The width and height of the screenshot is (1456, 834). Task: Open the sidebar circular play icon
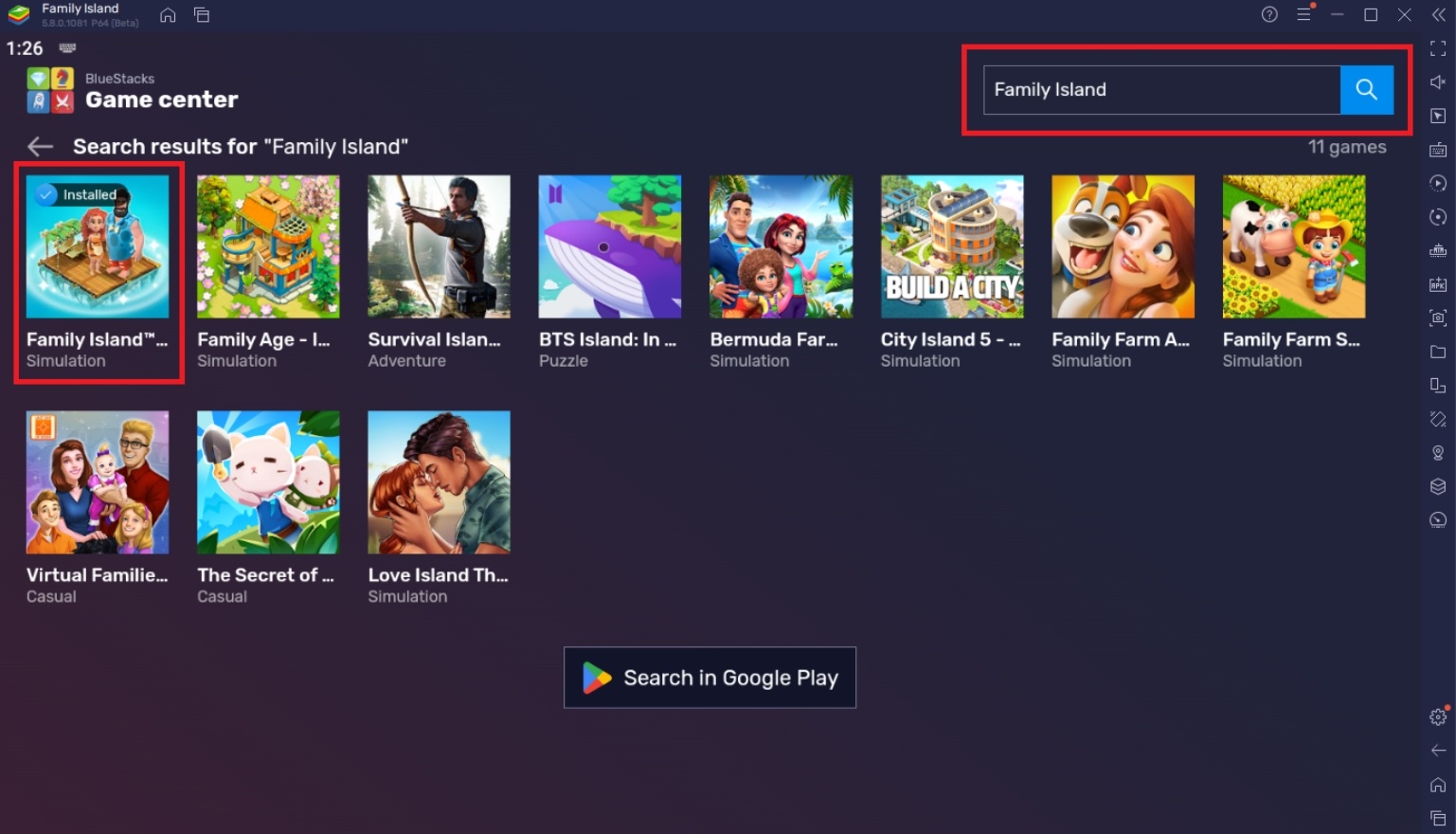point(1438,183)
